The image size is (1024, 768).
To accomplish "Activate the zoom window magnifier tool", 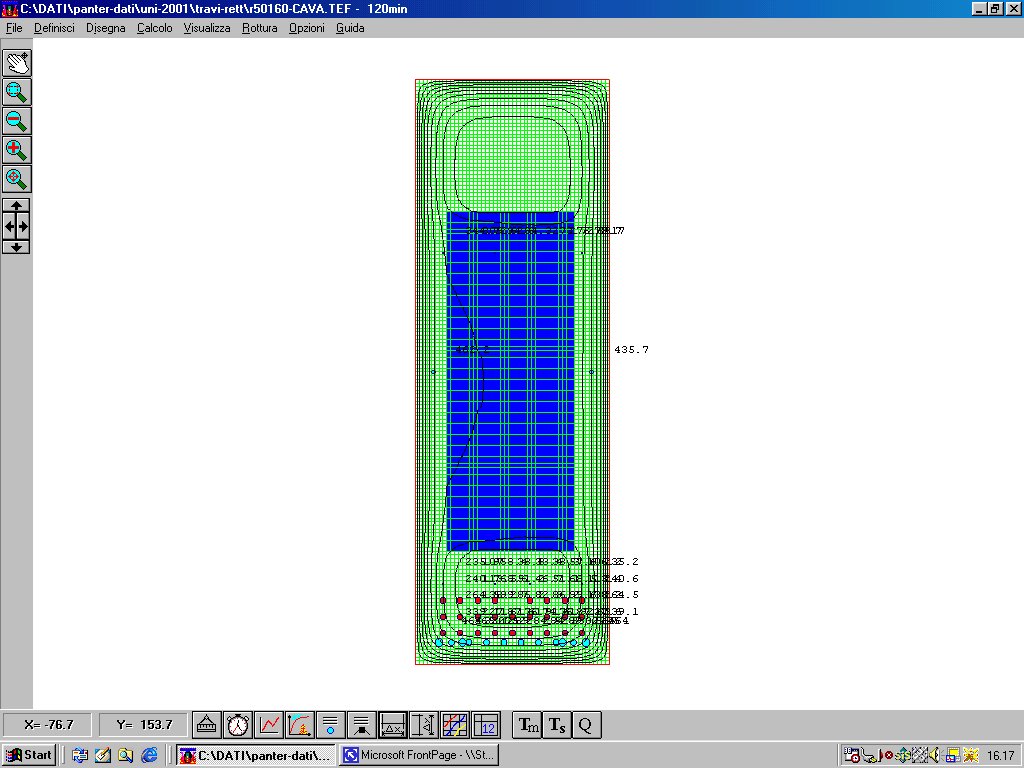I will (x=16, y=92).
